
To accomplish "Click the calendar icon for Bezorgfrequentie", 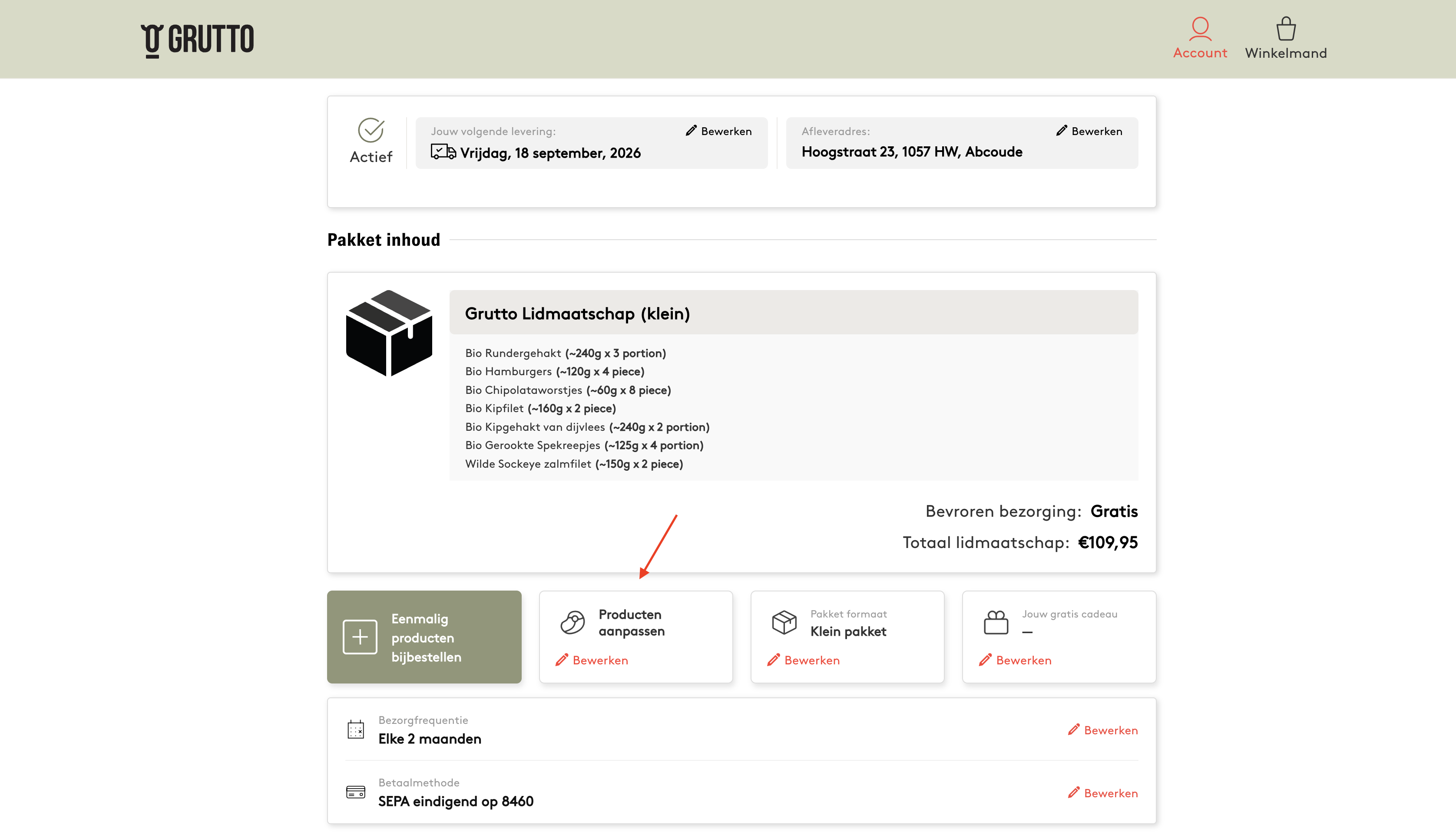I will coord(355,730).
